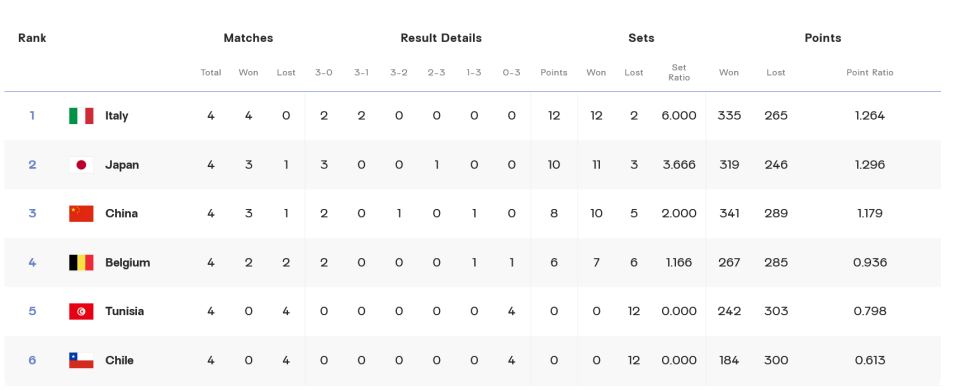Image resolution: width=960 pixels, height=390 pixels.
Task: Select the Belgium team name
Action: (127, 263)
